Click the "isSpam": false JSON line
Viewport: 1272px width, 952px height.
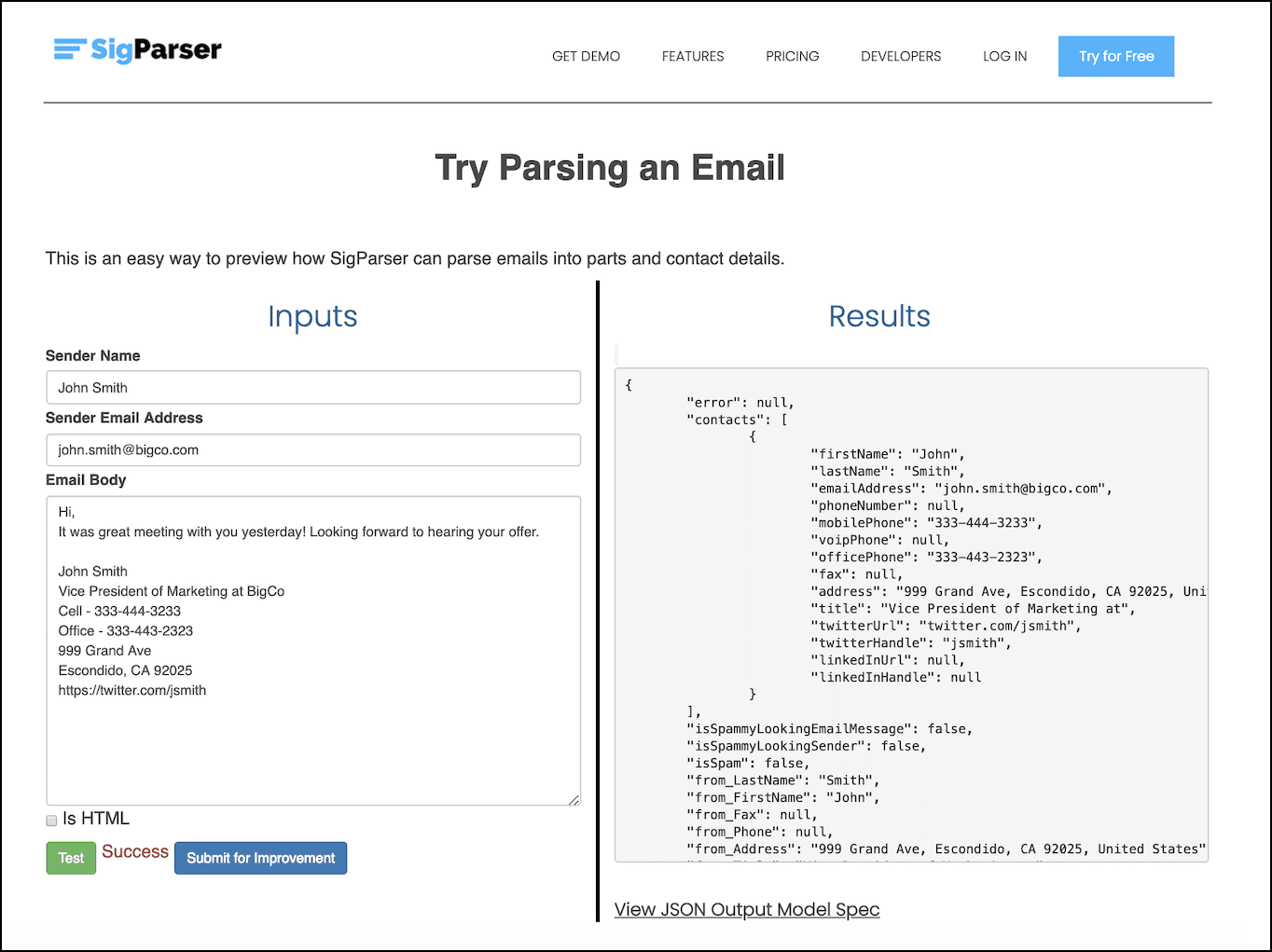point(748,764)
